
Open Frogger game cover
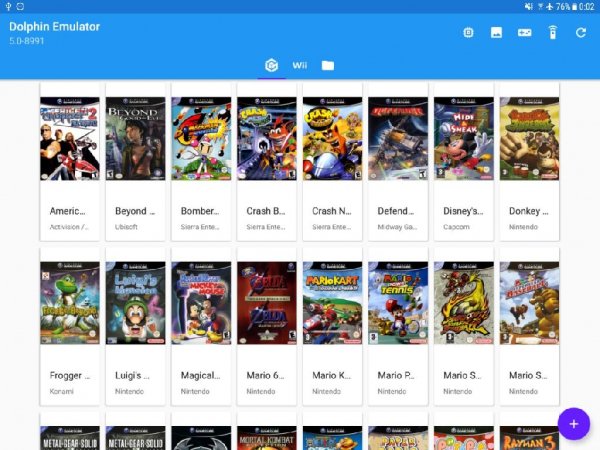(x=70, y=303)
